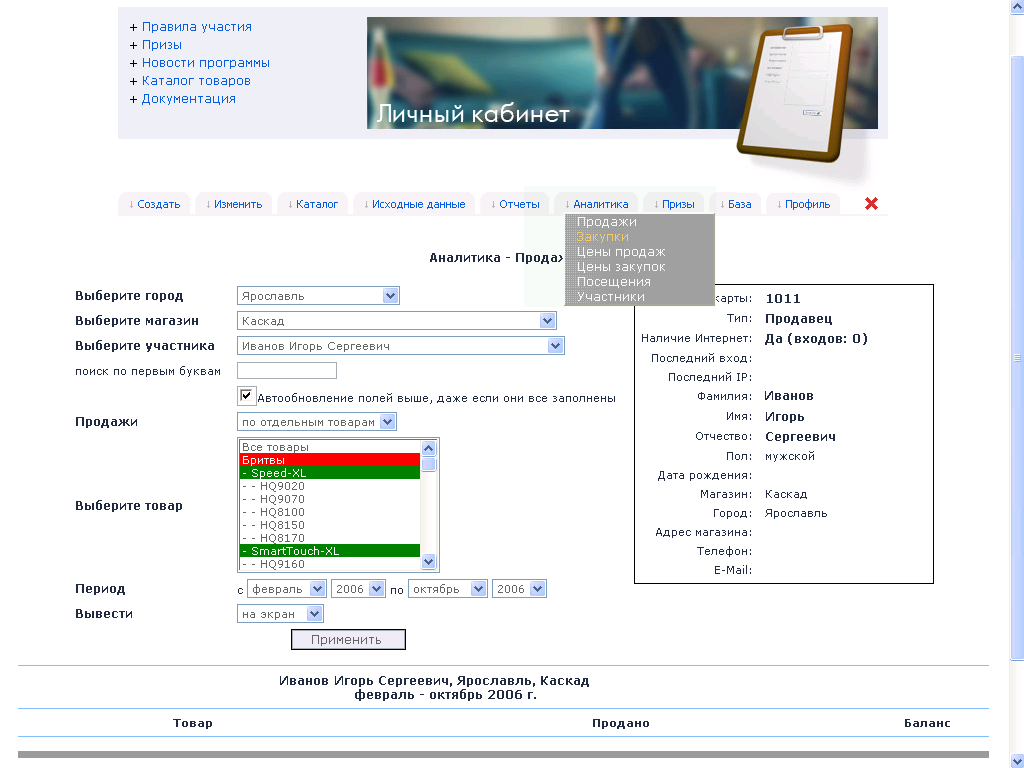Open the city dropdown showing Ярославль
The width and height of the screenshot is (1024, 768).
[318, 296]
